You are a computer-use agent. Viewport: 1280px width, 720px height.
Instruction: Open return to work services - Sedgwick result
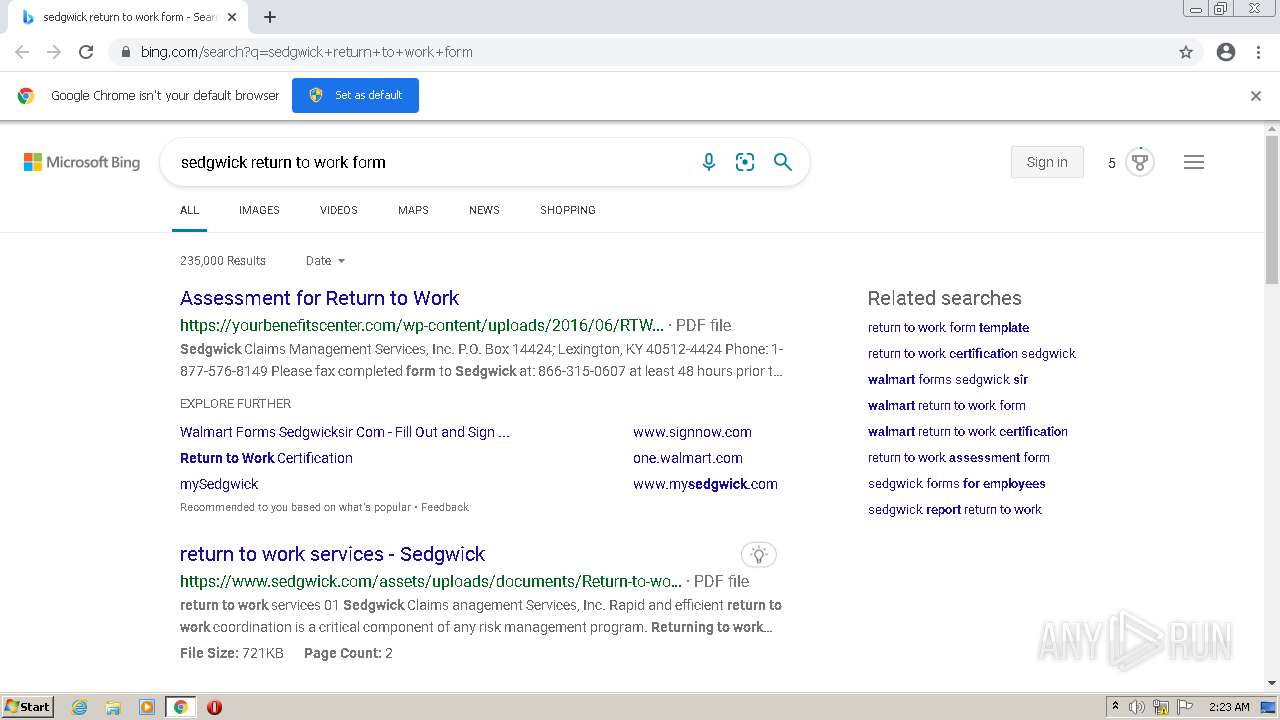[x=332, y=554]
